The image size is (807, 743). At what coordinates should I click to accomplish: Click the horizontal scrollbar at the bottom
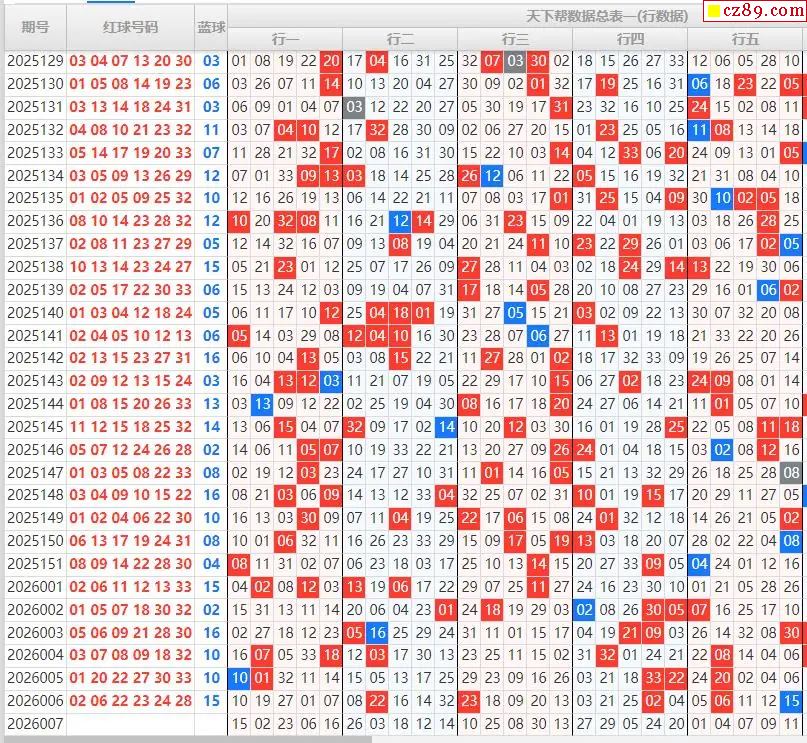(185, 739)
